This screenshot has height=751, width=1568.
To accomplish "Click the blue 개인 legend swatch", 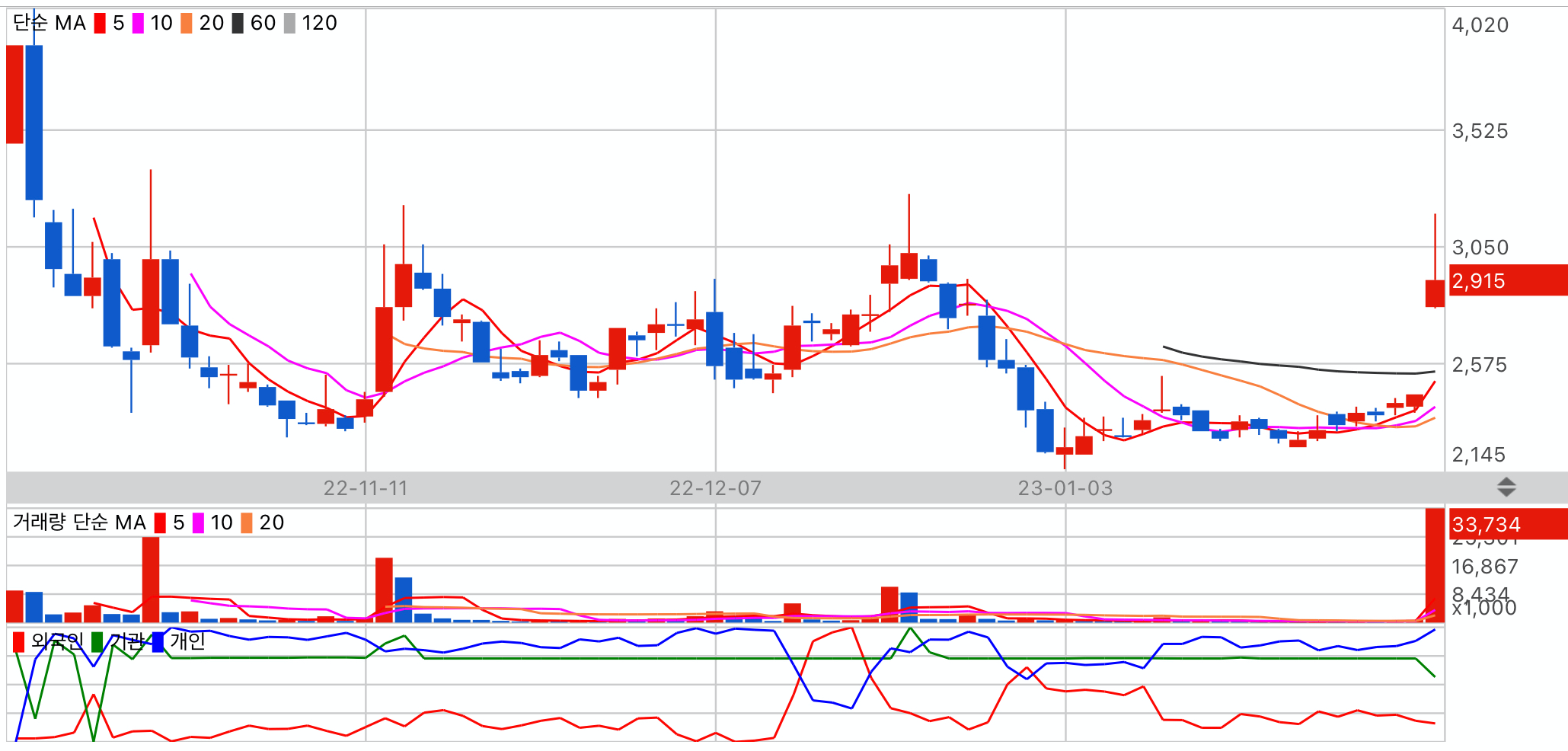I will click(x=158, y=642).
